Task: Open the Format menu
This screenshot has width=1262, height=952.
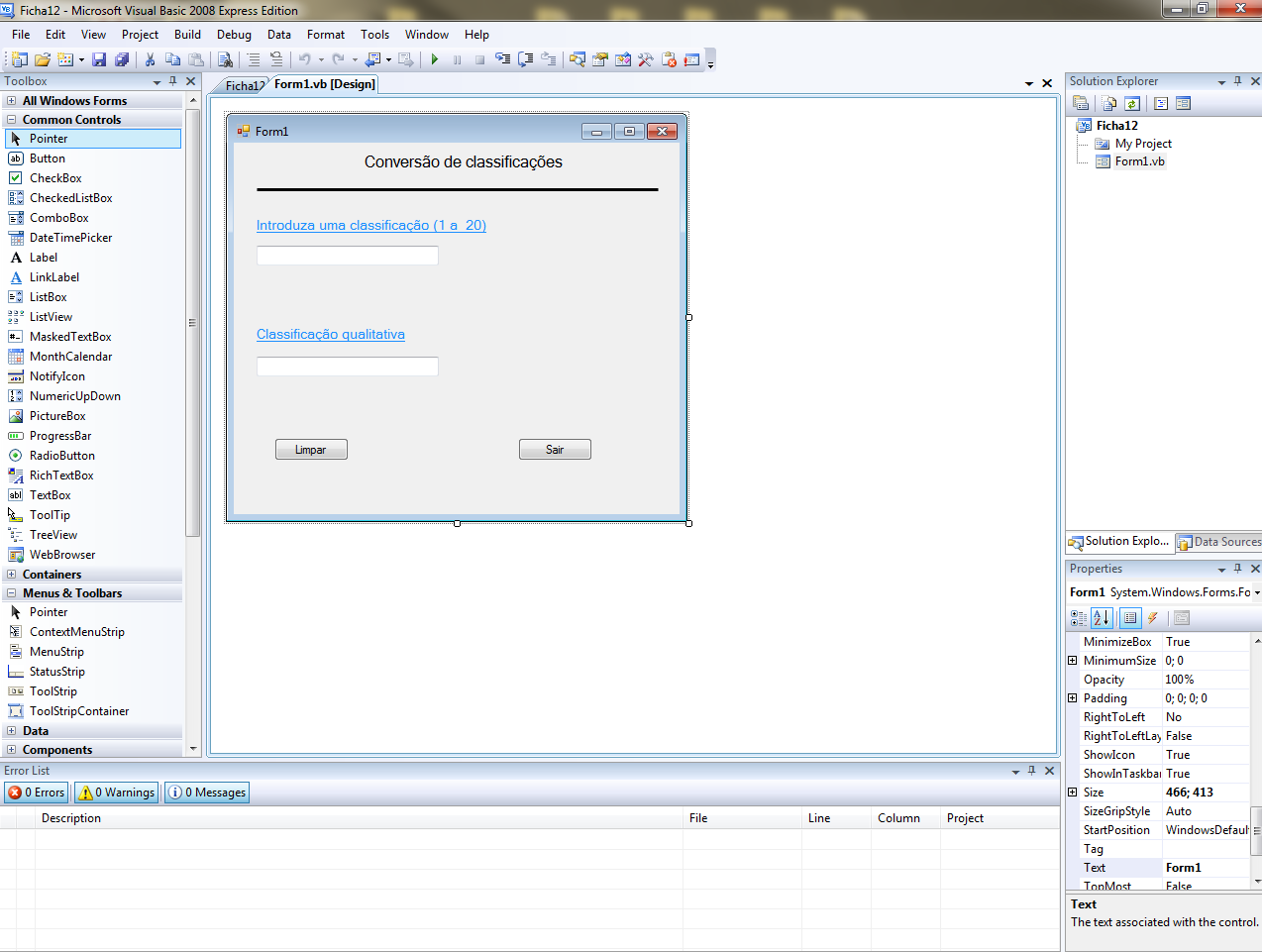Action: (326, 35)
